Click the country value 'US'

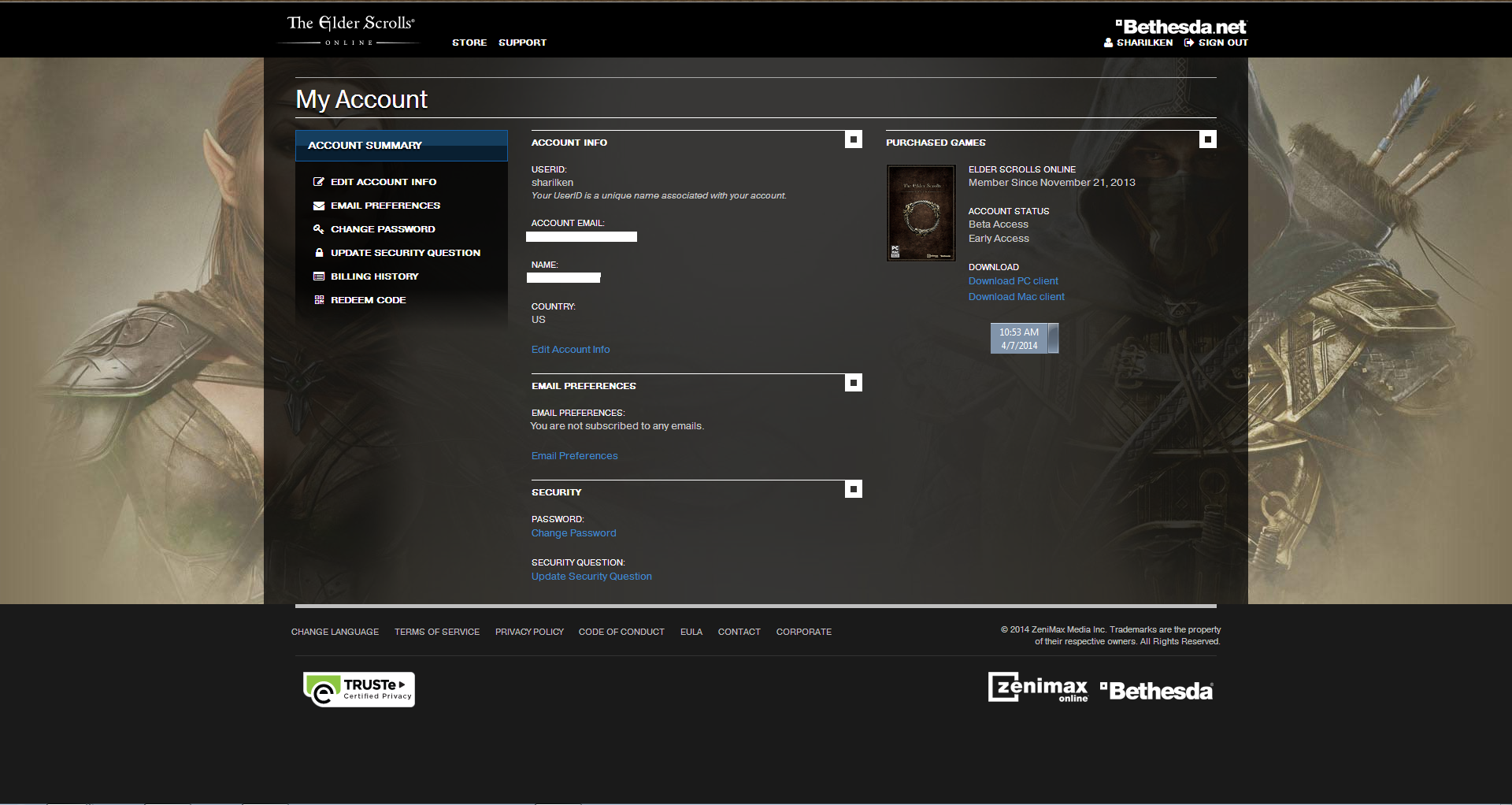pyautogui.click(x=539, y=320)
